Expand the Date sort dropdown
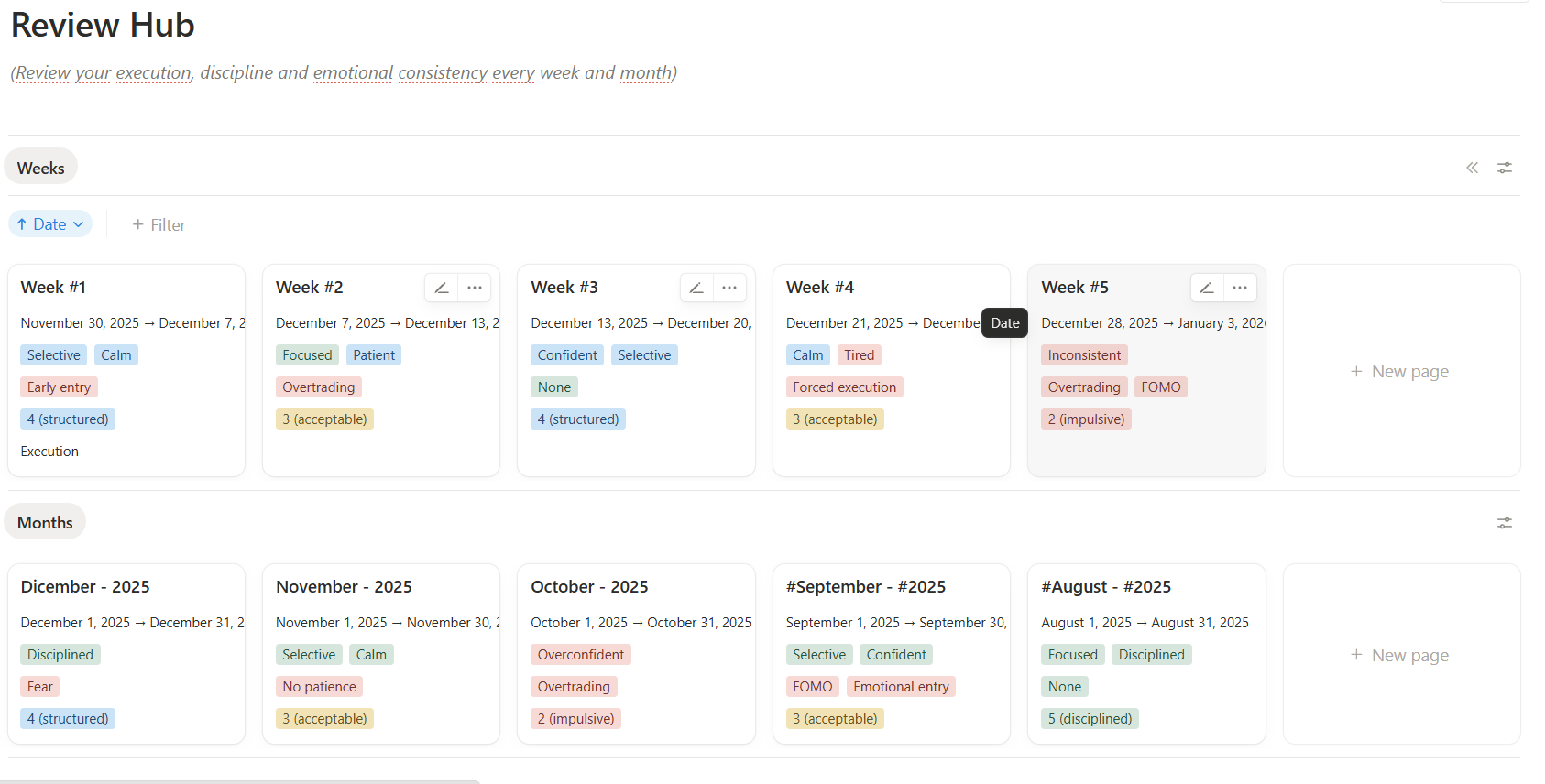This screenshot has height=784, width=1545. (x=50, y=224)
